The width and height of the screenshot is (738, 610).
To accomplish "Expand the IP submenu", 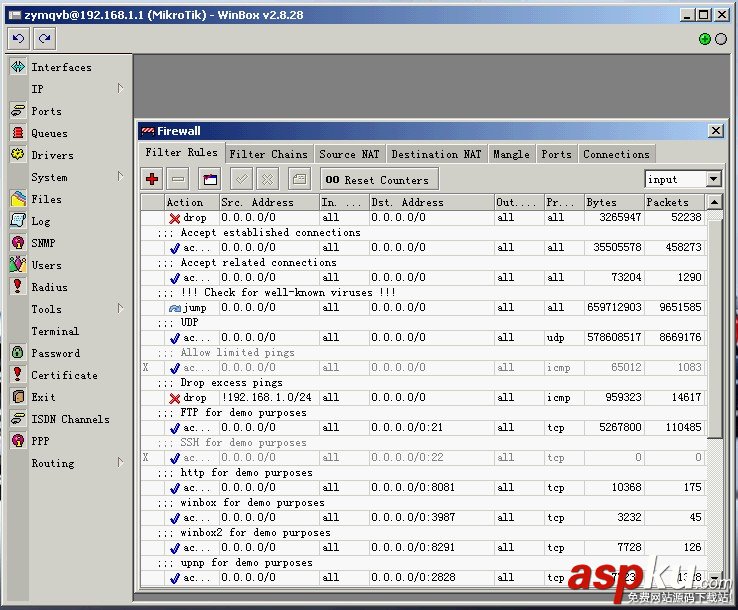I will click(x=120, y=88).
